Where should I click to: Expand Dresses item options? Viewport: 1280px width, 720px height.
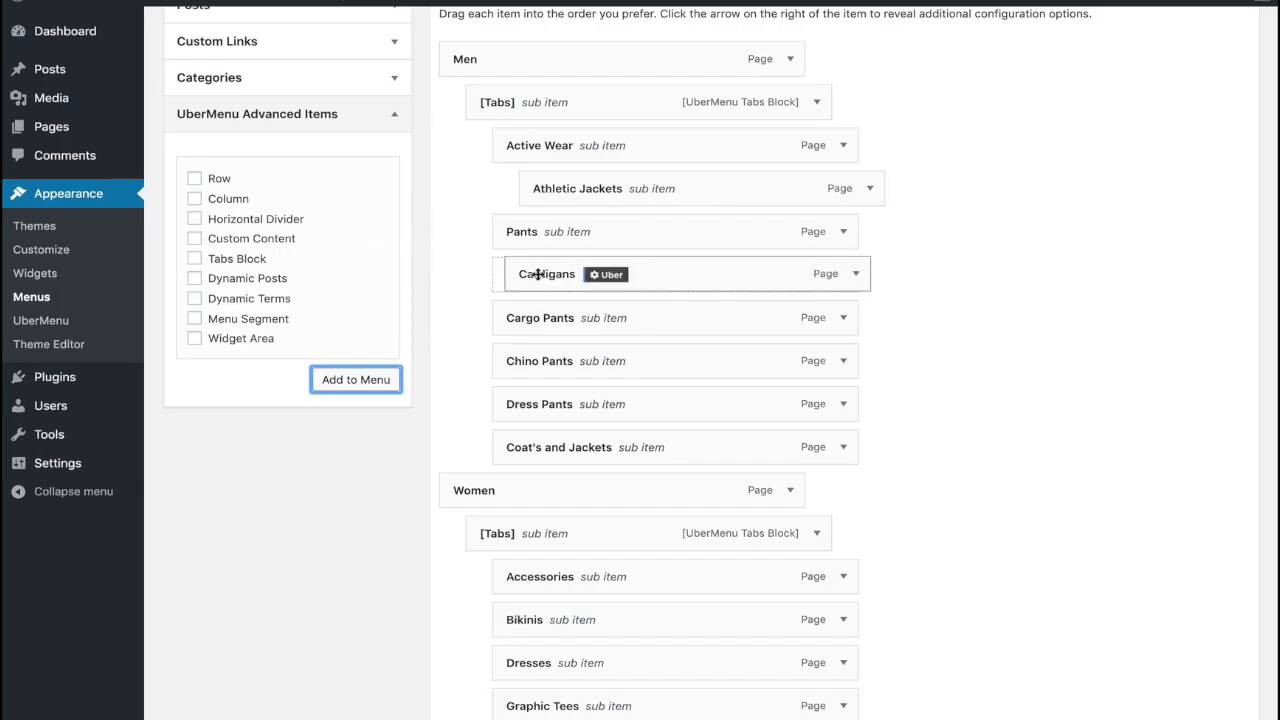[x=843, y=662]
